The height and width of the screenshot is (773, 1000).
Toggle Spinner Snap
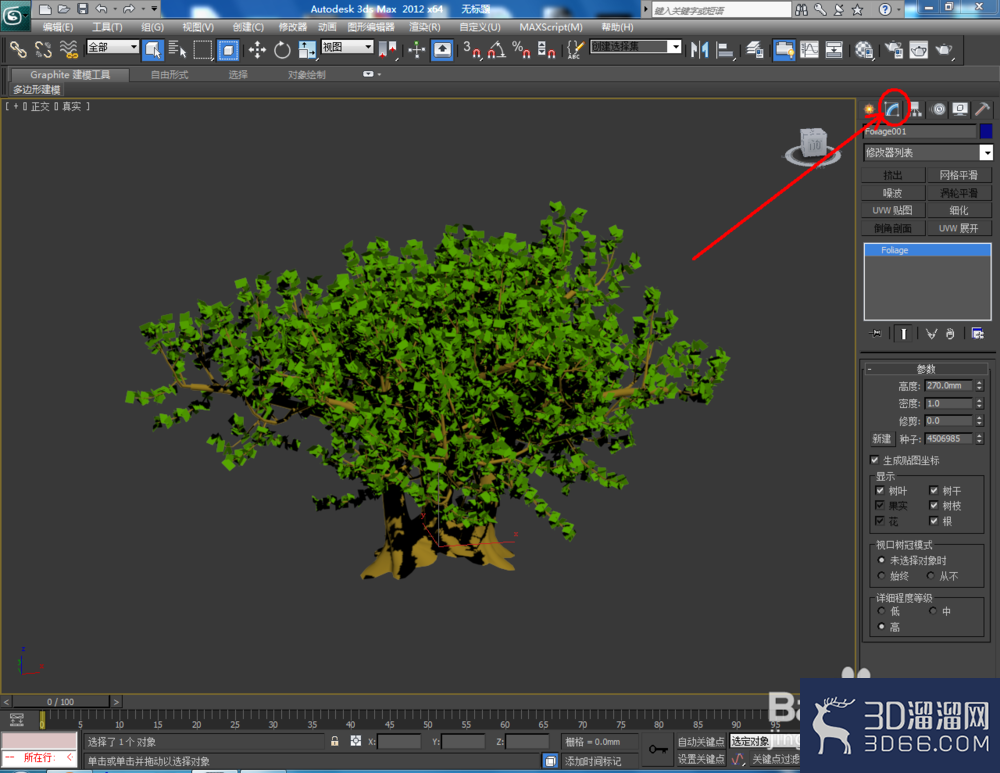[546, 49]
